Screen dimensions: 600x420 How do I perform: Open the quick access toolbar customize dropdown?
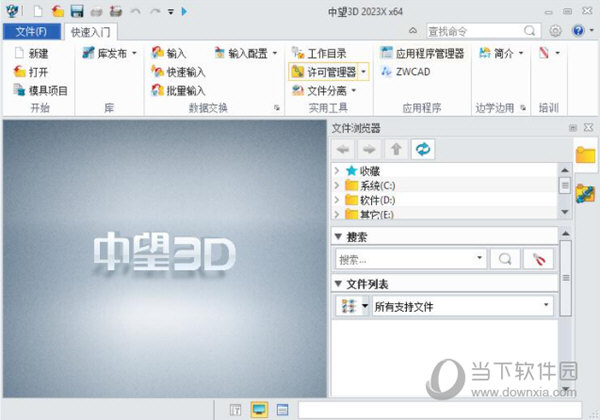(x=171, y=12)
